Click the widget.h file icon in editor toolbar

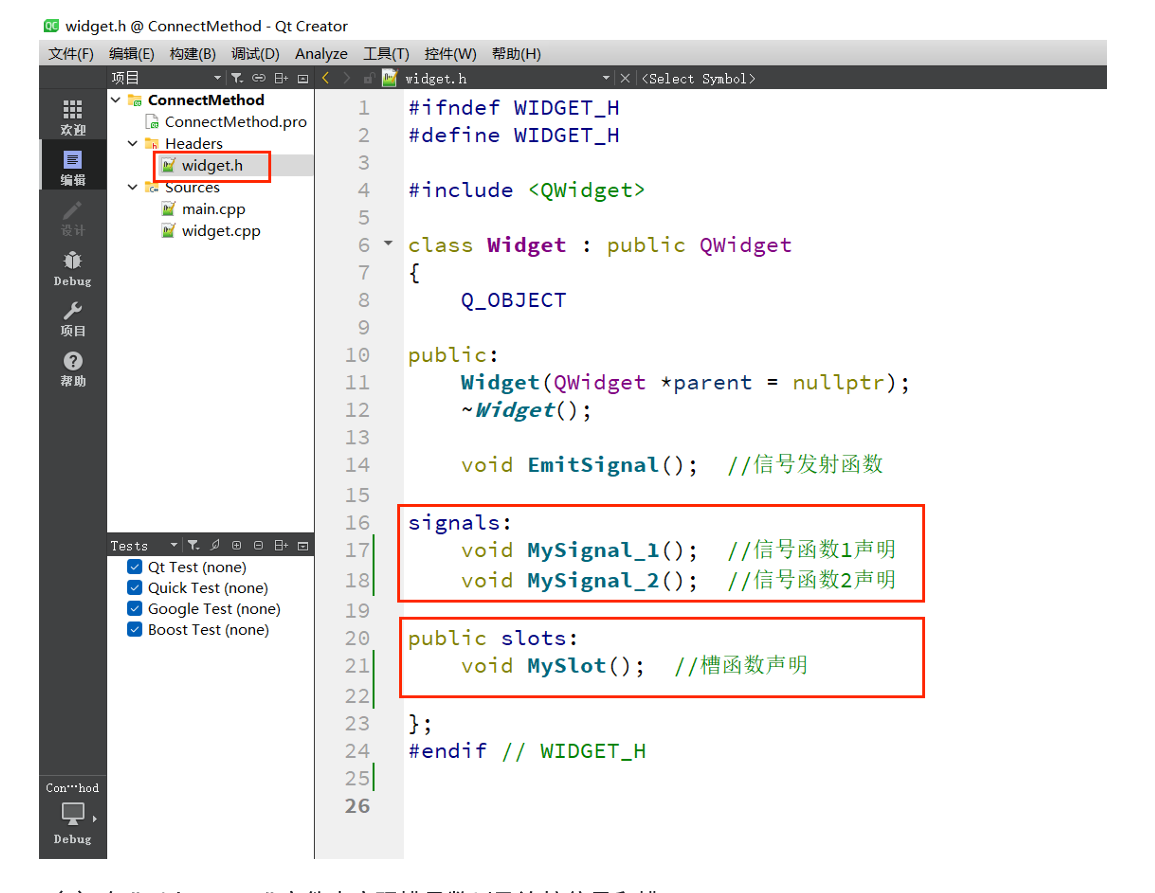[390, 78]
